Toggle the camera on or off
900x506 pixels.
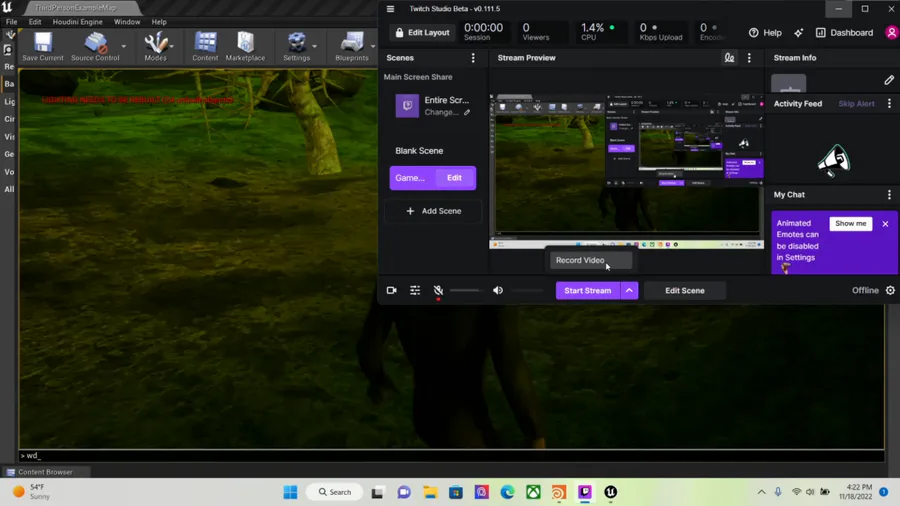391,291
